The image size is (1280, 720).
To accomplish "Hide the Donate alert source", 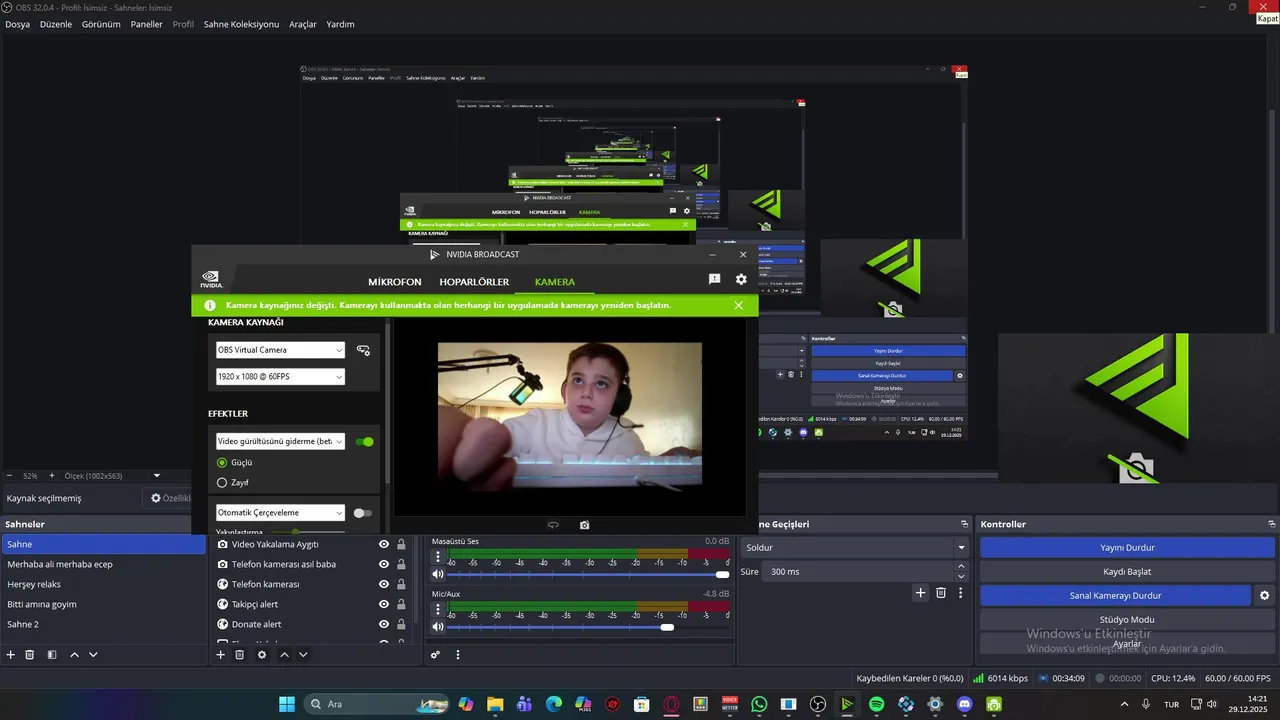I will tap(383, 624).
